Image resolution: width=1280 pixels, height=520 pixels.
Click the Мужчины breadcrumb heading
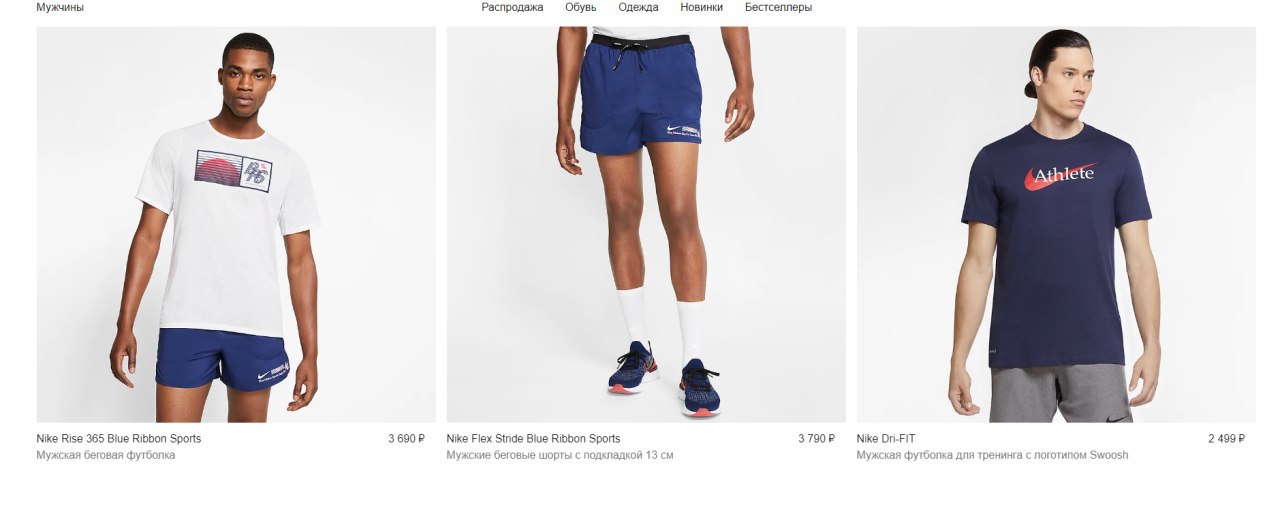click(x=60, y=7)
